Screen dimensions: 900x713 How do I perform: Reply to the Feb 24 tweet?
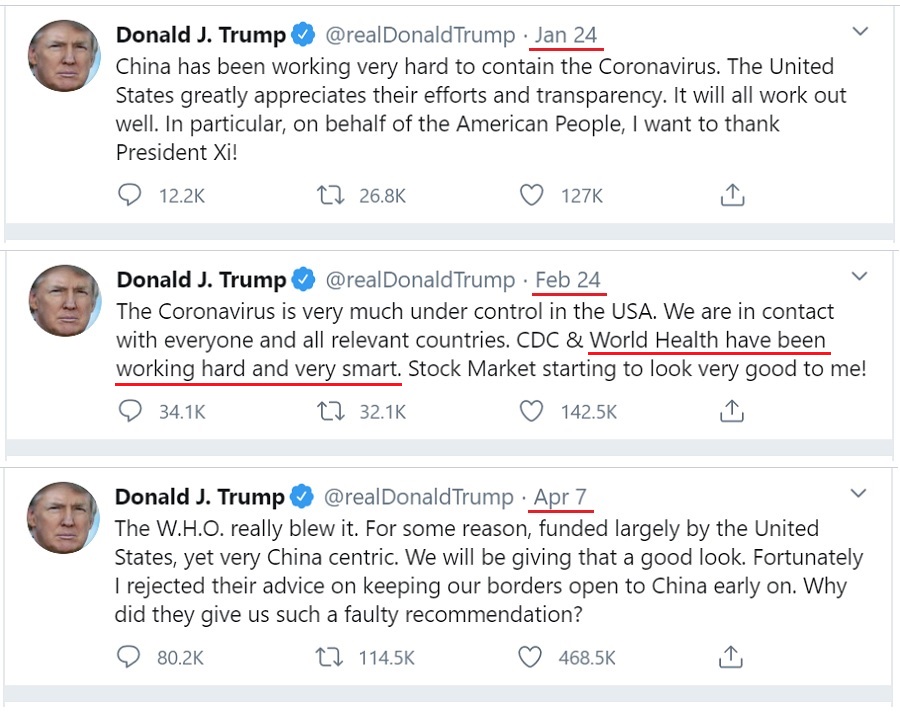click(x=130, y=410)
